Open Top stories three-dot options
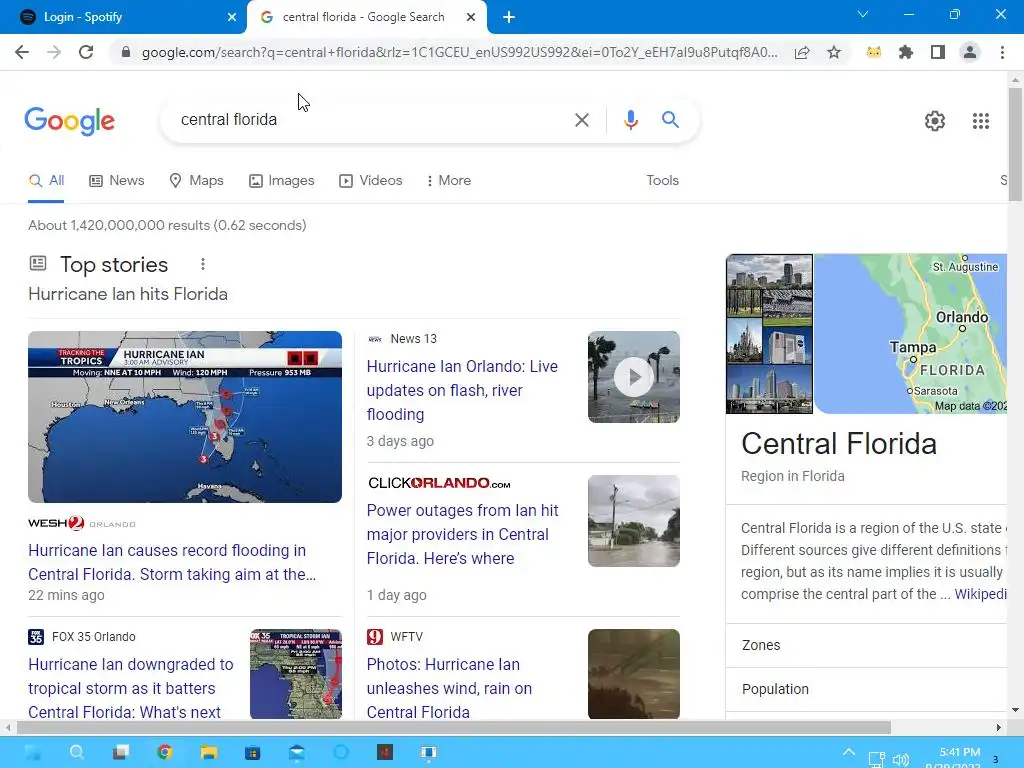Image resolution: width=1024 pixels, height=768 pixels. (202, 264)
